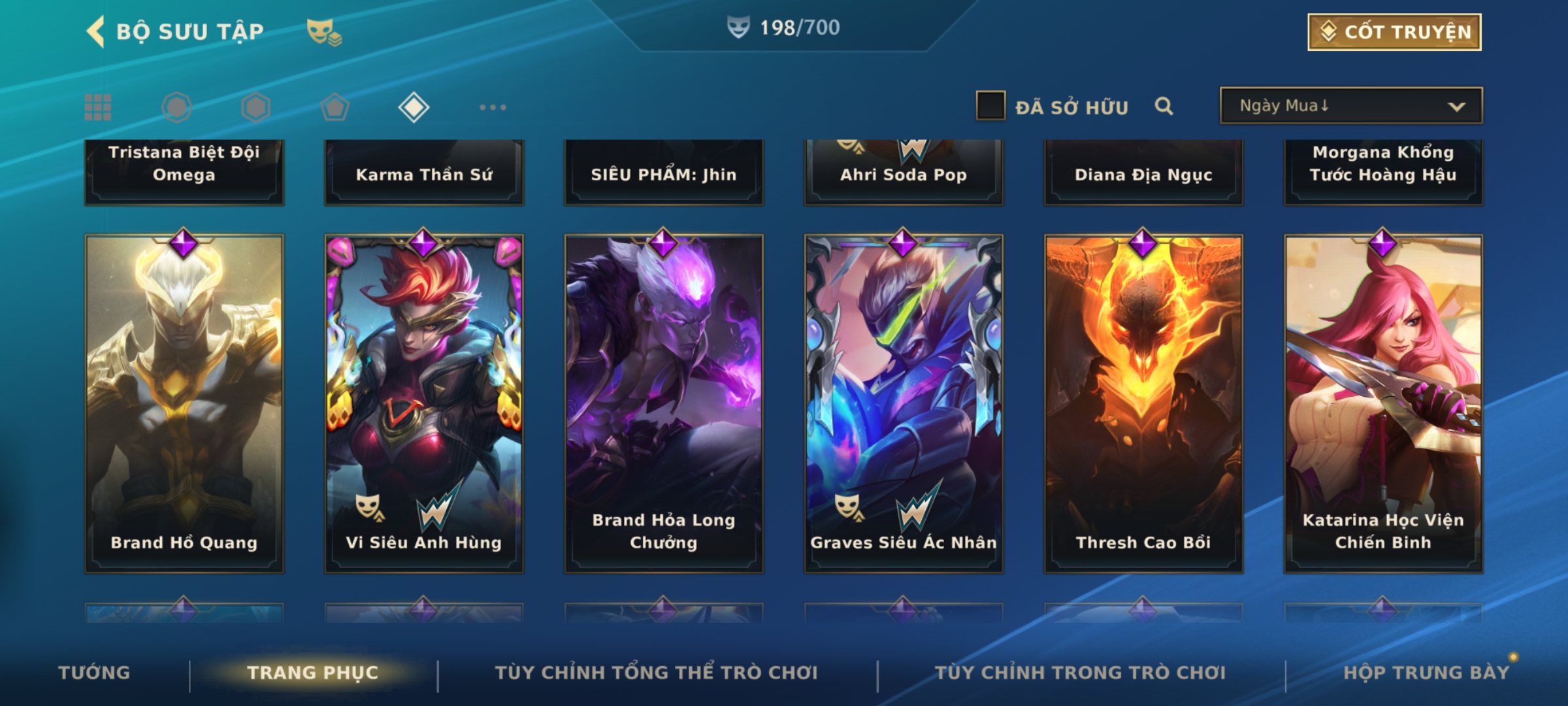Go back using the Bộ Sưu Tập arrow

point(96,31)
